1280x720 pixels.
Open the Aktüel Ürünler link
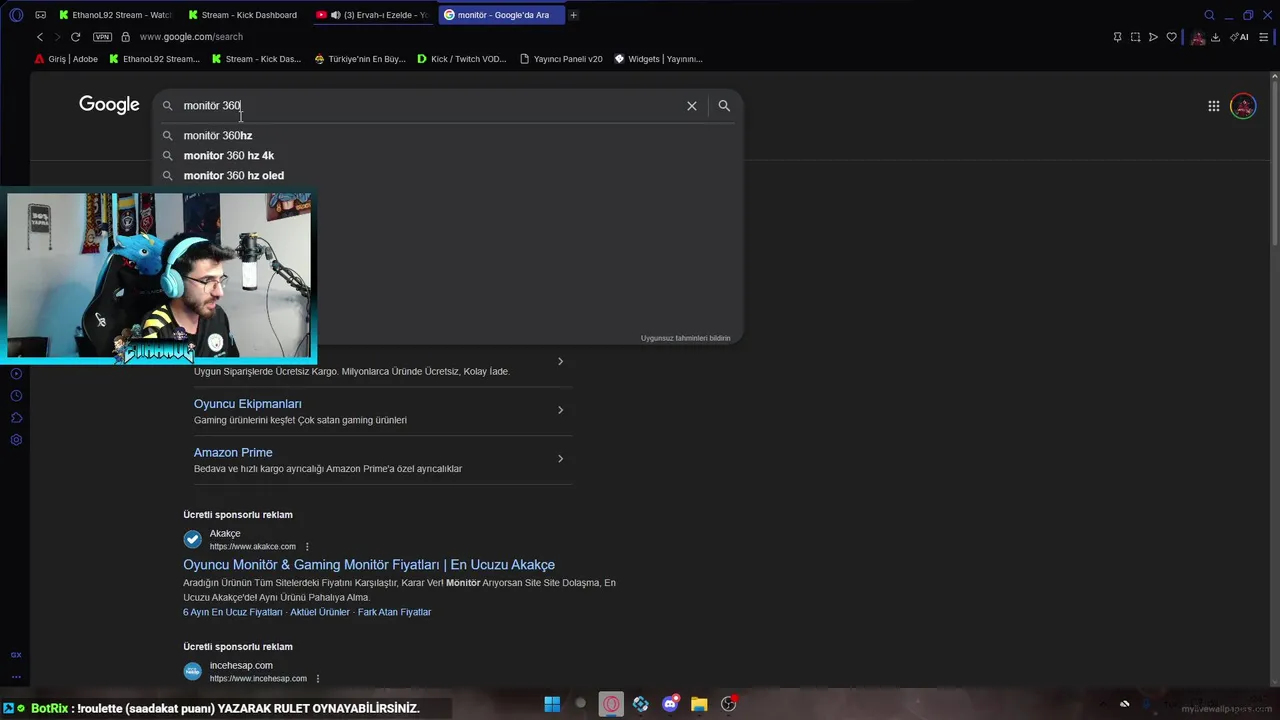320,612
